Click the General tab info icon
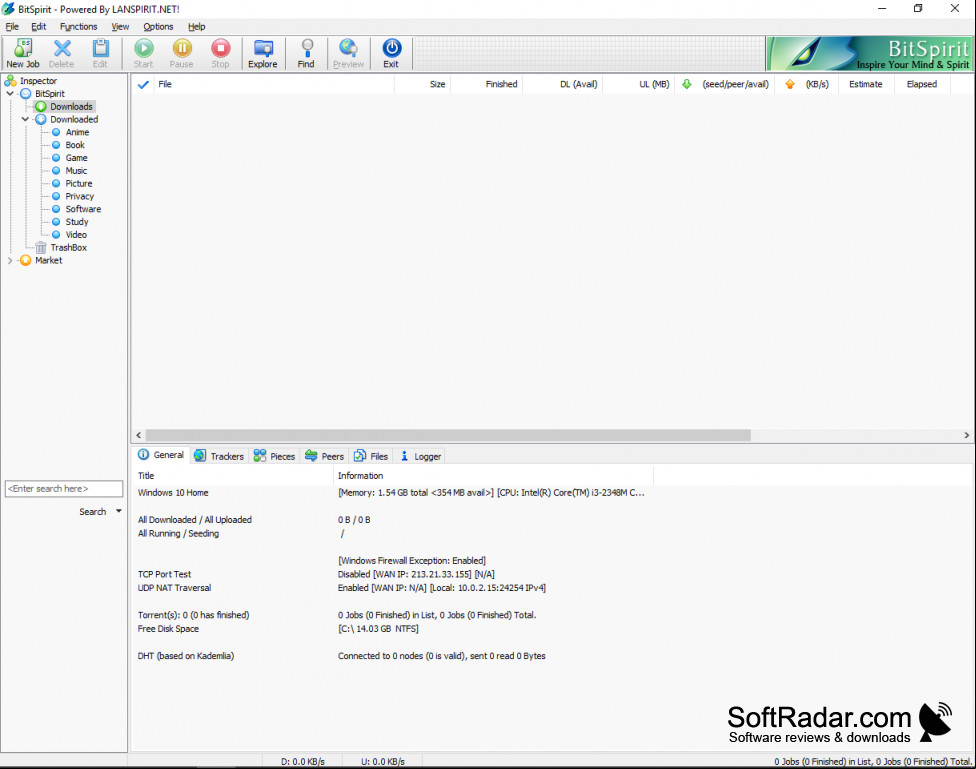The width and height of the screenshot is (976, 769). [144, 455]
